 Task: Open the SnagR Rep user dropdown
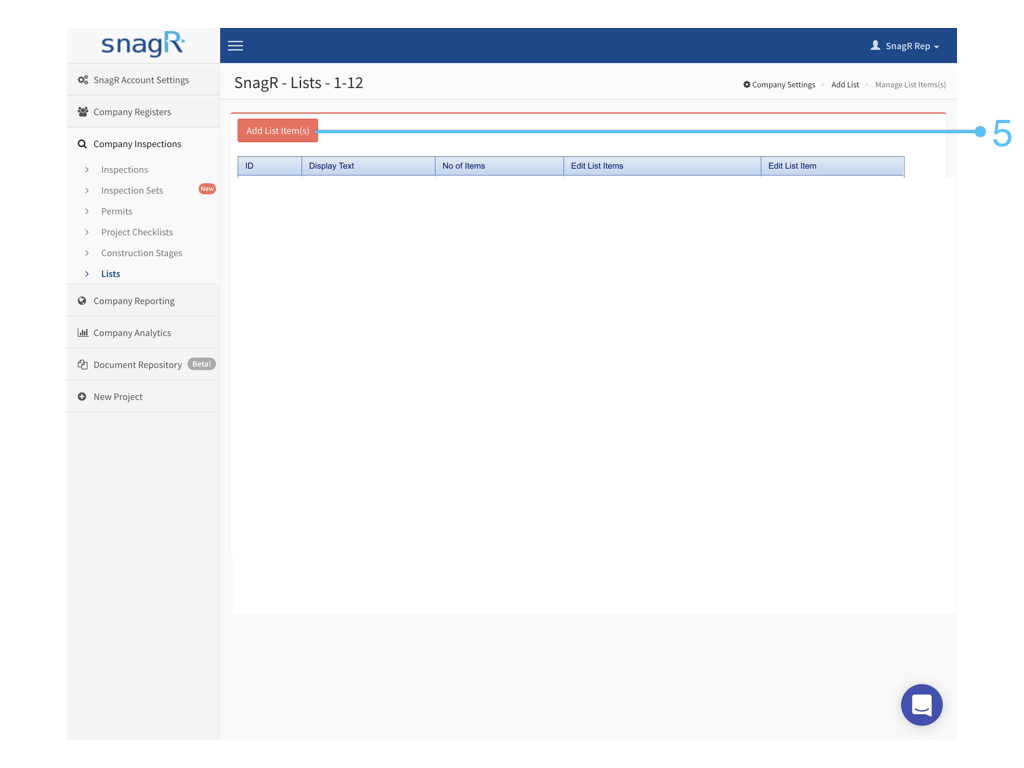[905, 46]
